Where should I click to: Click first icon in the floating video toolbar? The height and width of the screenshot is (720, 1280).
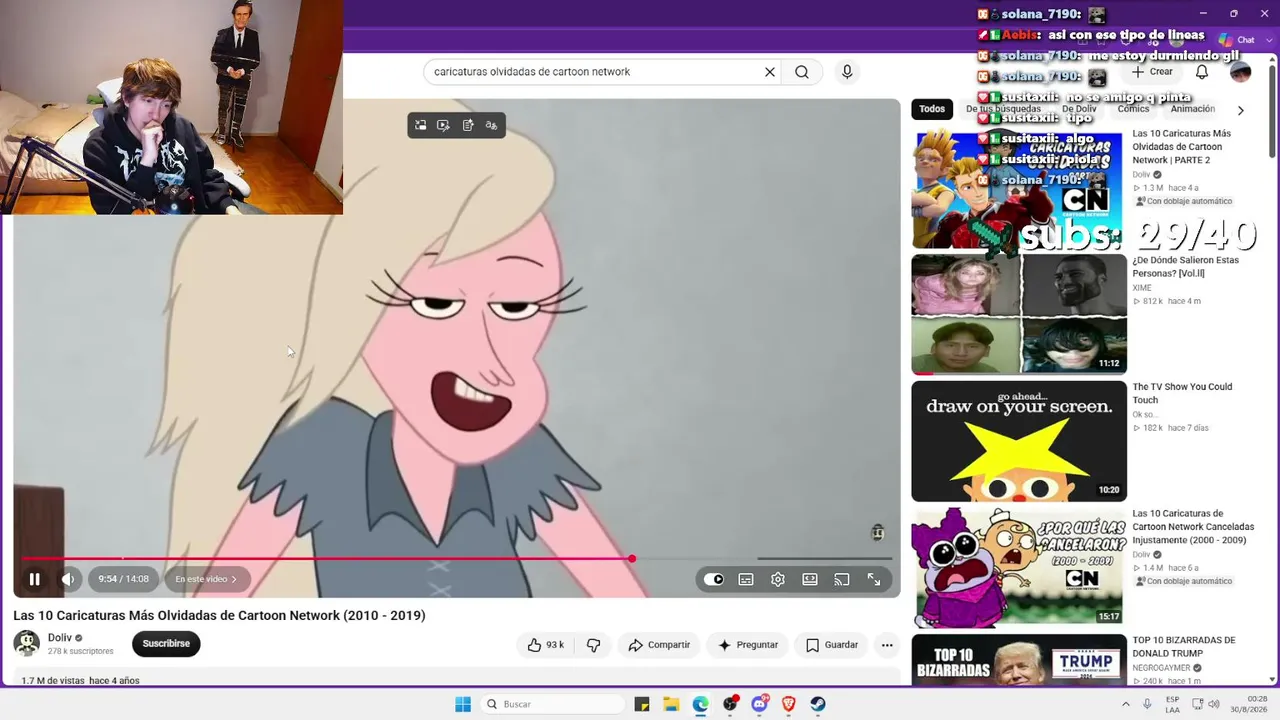click(x=421, y=125)
